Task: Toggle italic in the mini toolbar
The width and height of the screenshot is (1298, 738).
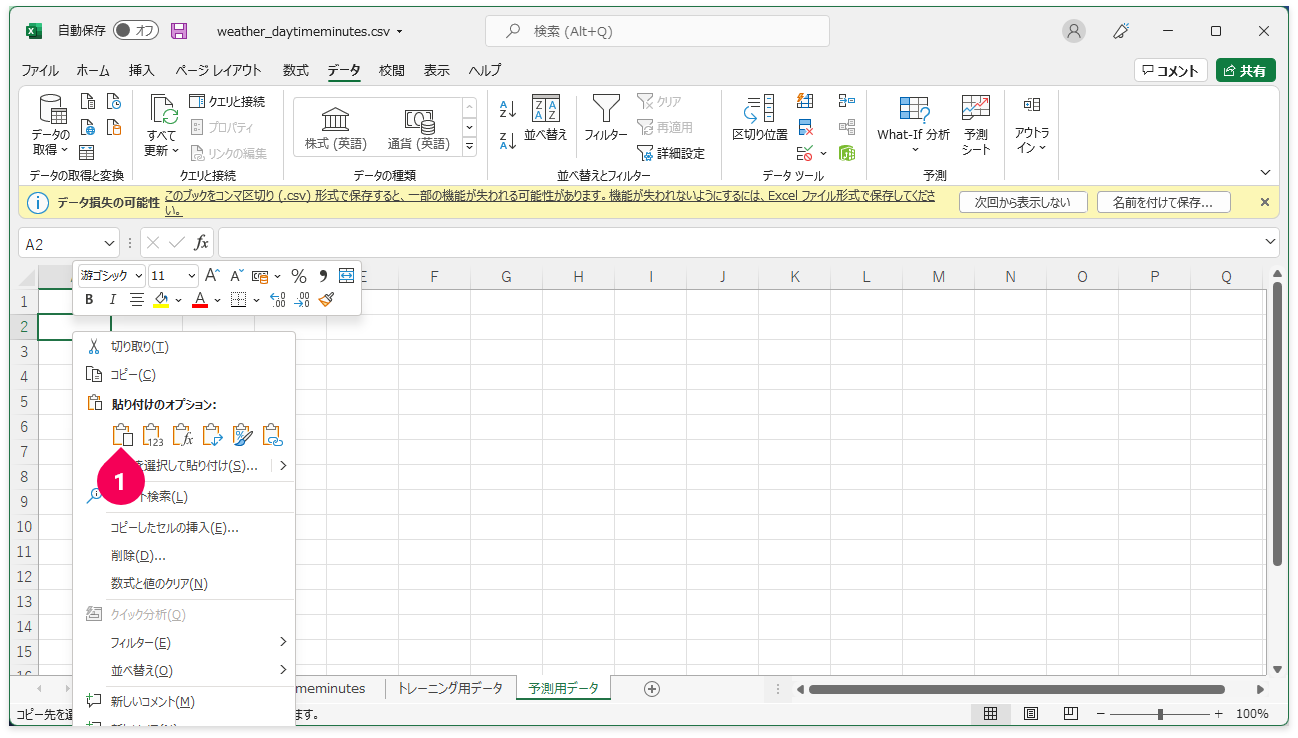Action: tap(113, 299)
